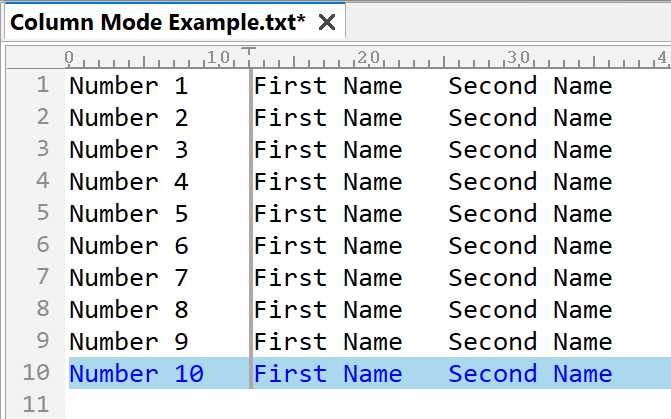Viewport: 671px width, 419px height.
Task: Click "Second Name" on line 6
Action: pyautogui.click(x=530, y=246)
